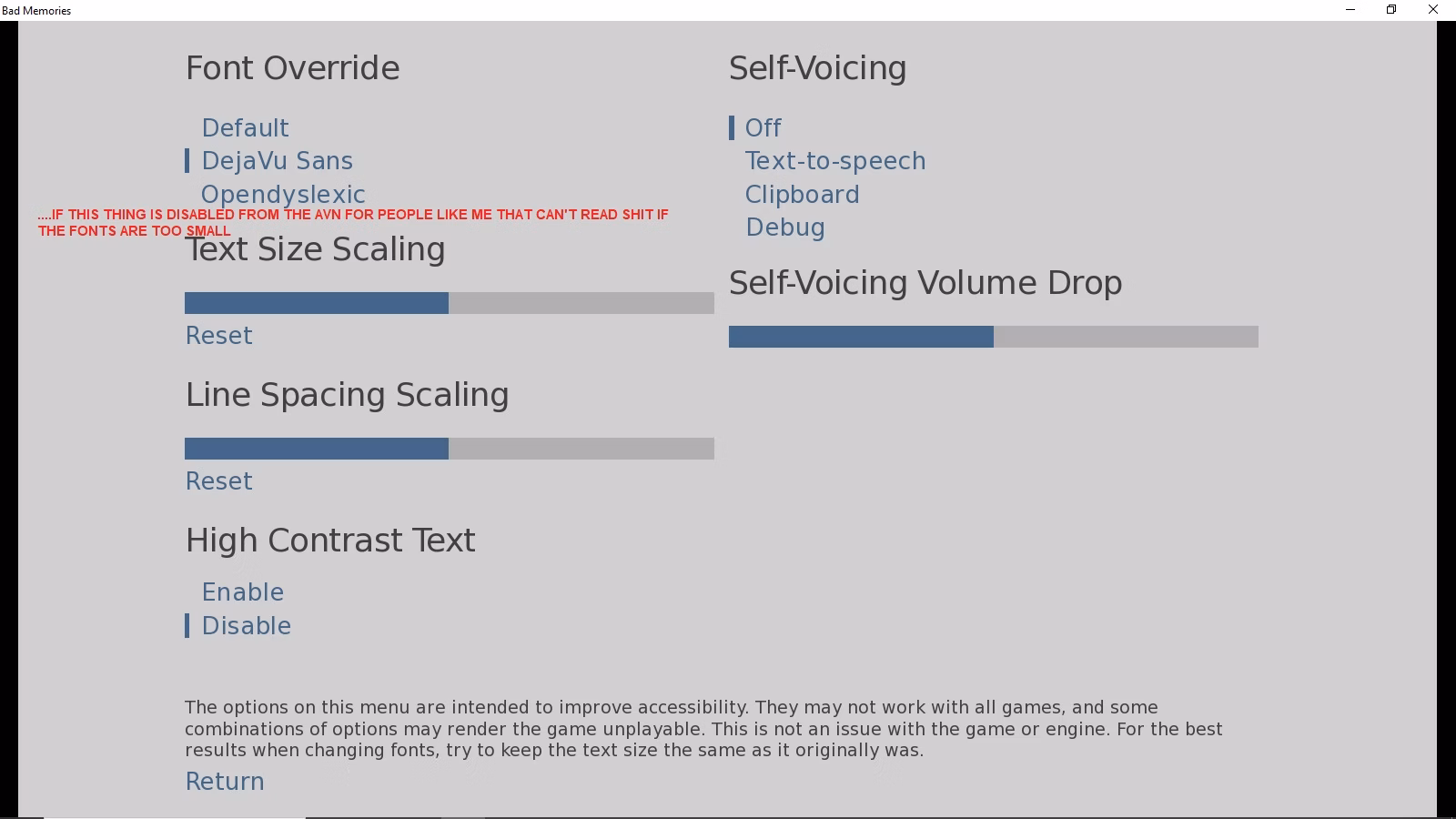The image size is (1456, 819).
Task: Click the Text Size Scaling slider bar
Action: click(450, 303)
